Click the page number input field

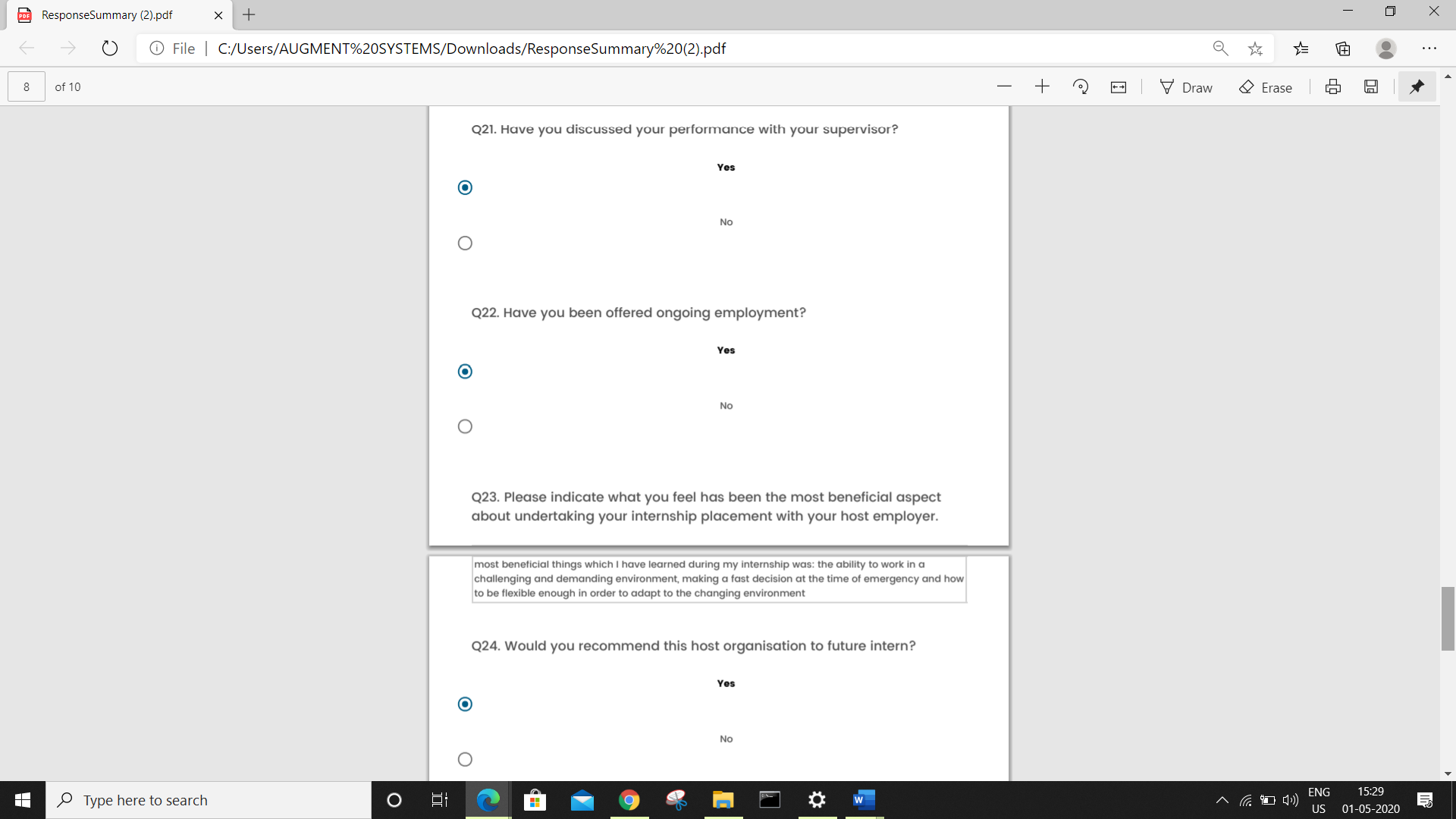(27, 86)
